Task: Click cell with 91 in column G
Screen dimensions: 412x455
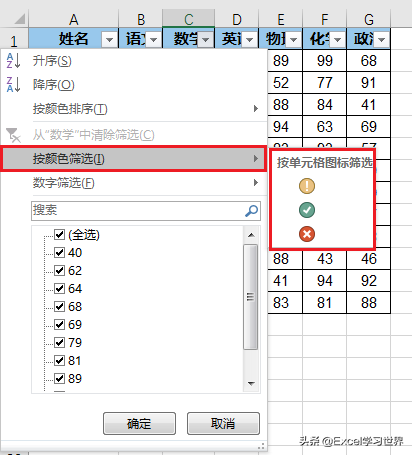Action: pos(369,83)
